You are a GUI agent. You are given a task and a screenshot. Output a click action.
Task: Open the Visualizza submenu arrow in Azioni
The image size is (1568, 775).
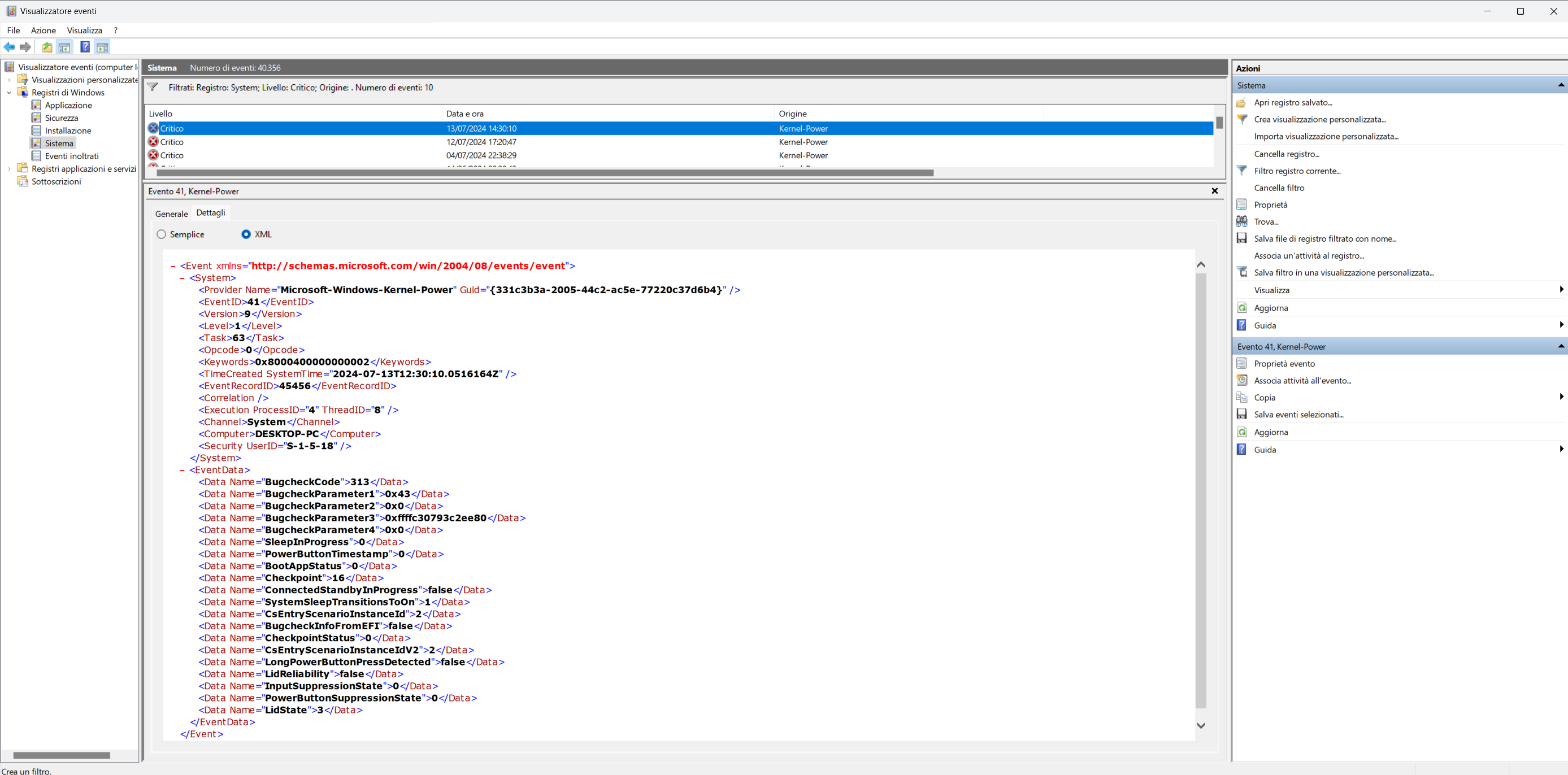[x=1561, y=290]
